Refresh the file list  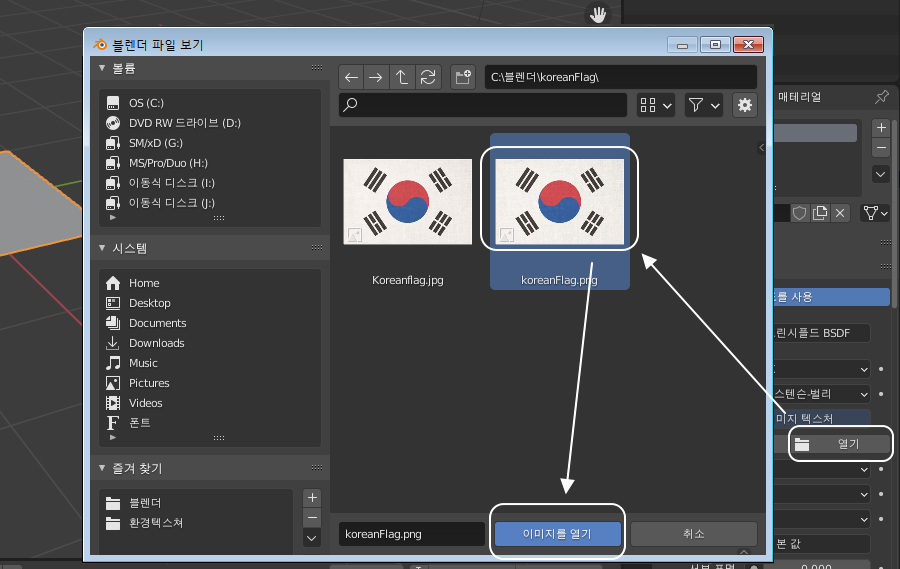(x=428, y=77)
